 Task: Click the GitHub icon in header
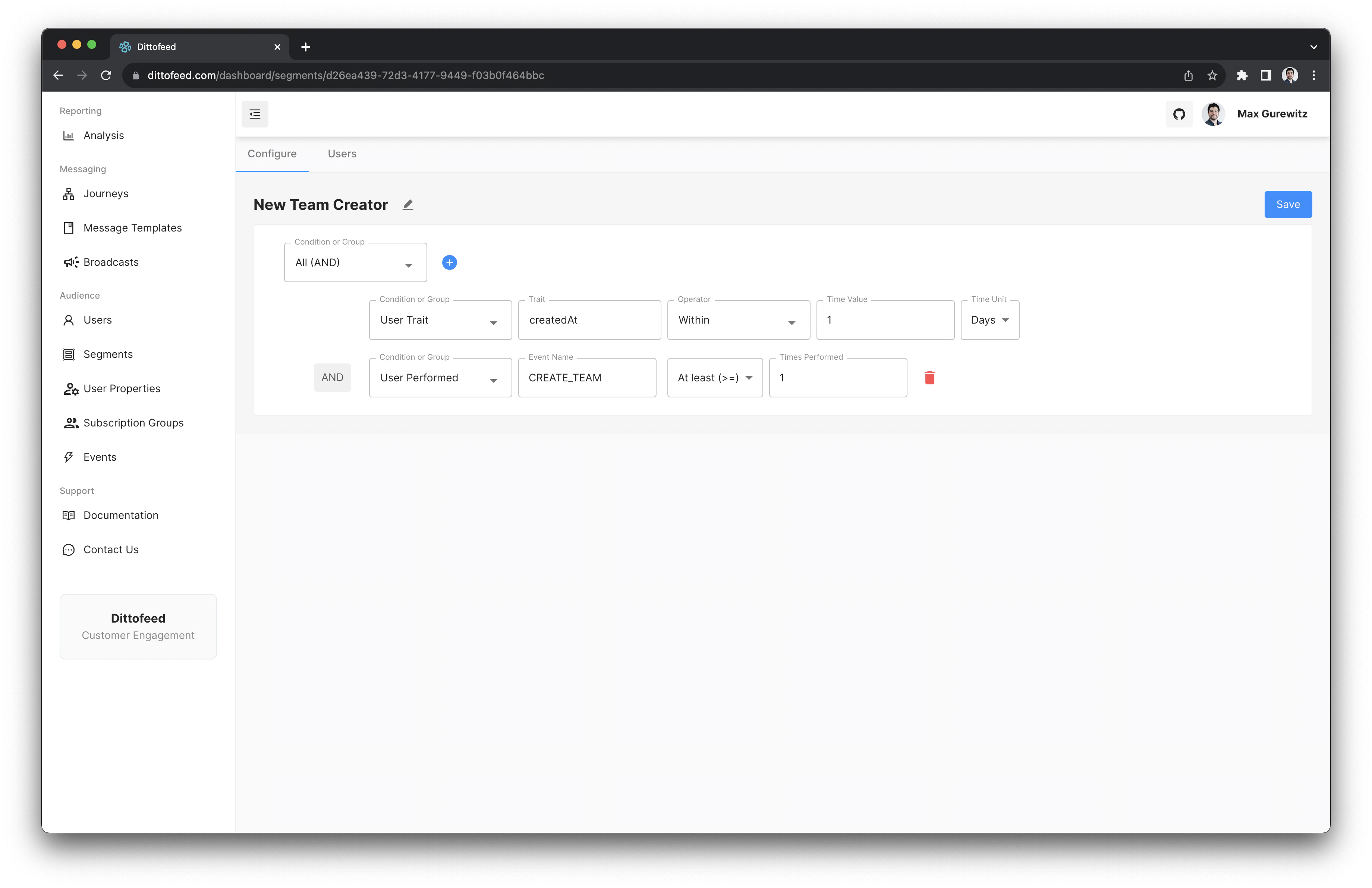click(1179, 114)
